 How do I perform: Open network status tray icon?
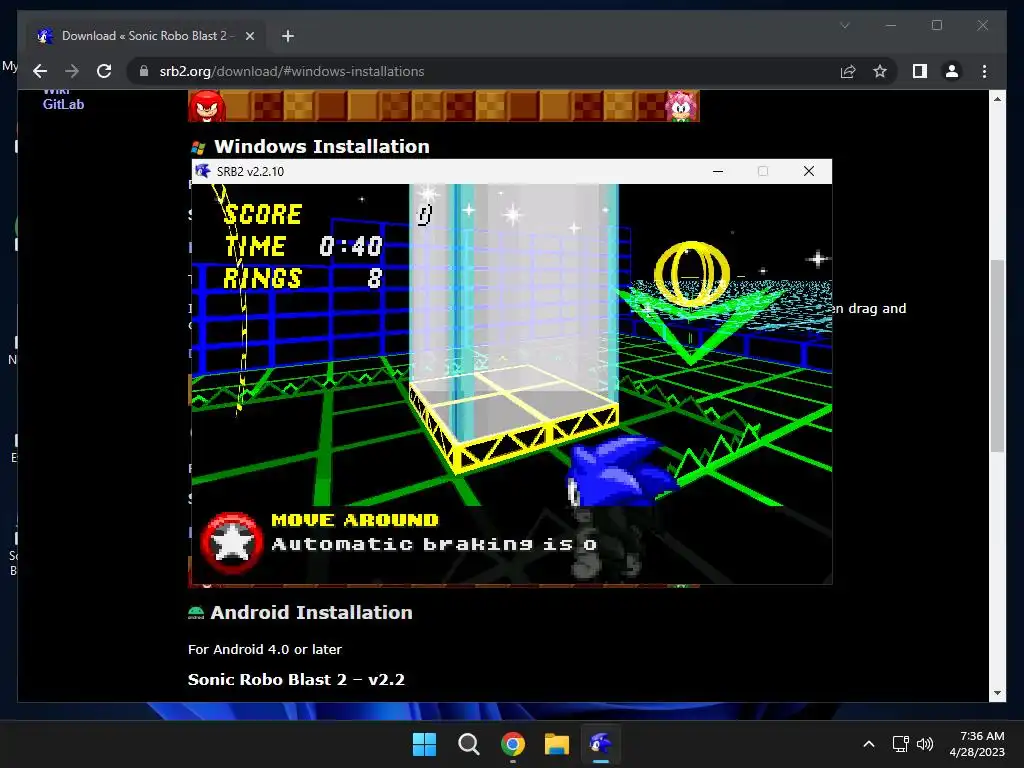901,744
